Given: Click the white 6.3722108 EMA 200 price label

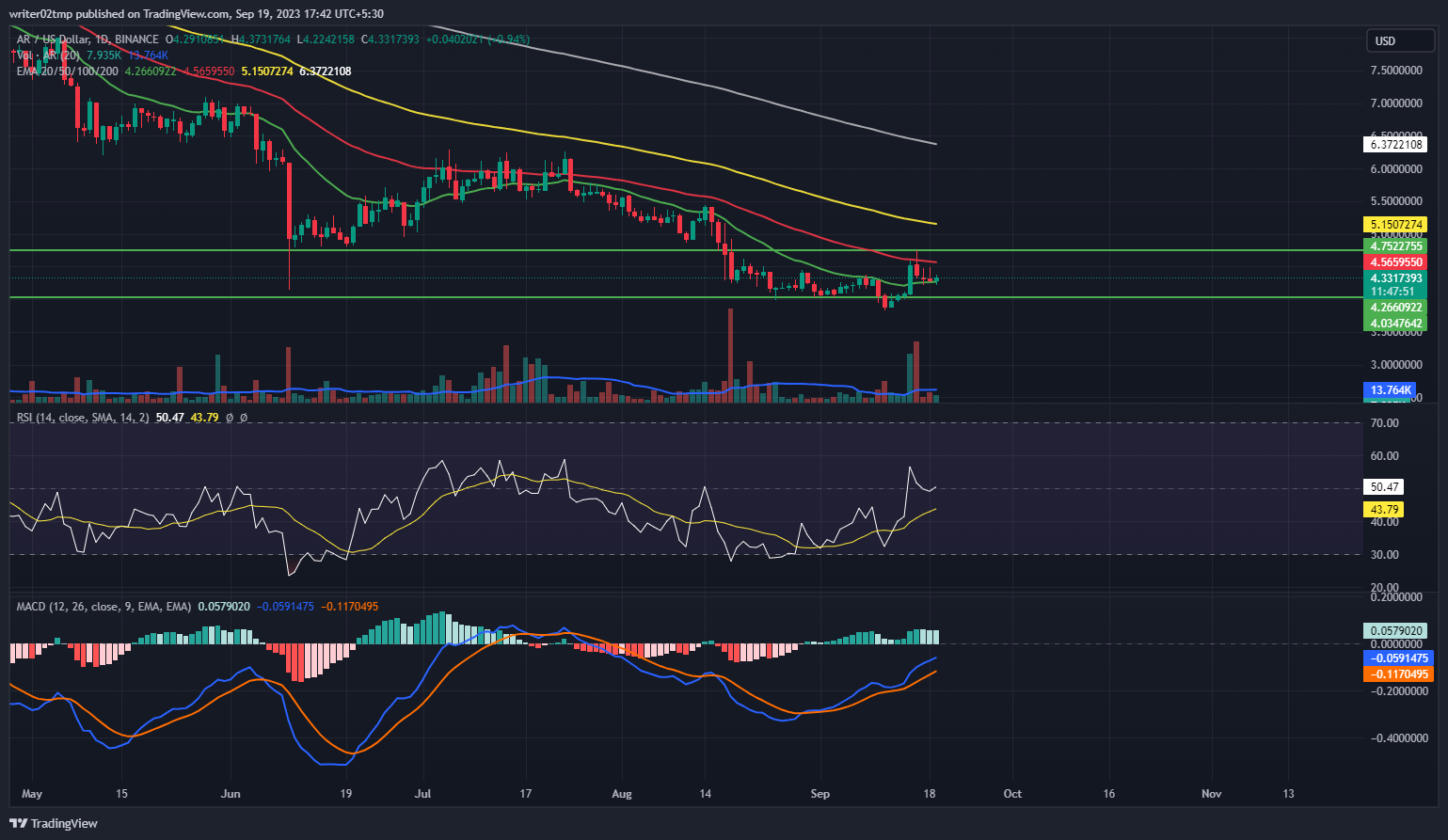Looking at the screenshot, I should pos(1396,144).
